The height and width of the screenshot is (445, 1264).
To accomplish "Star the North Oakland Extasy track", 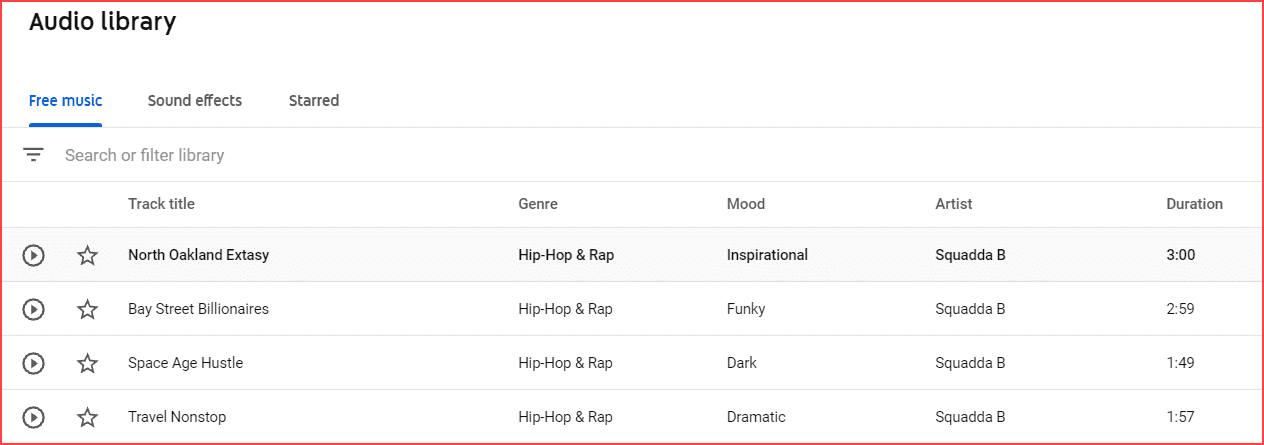I will 88,255.
